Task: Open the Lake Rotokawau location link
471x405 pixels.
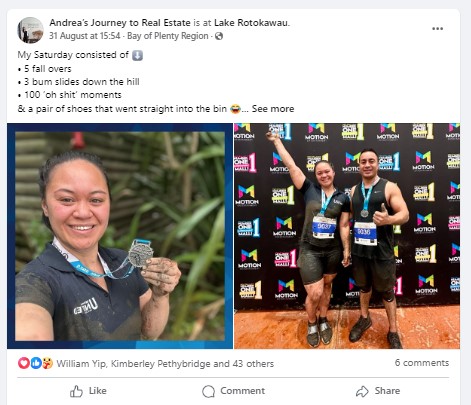Action: click(251, 23)
